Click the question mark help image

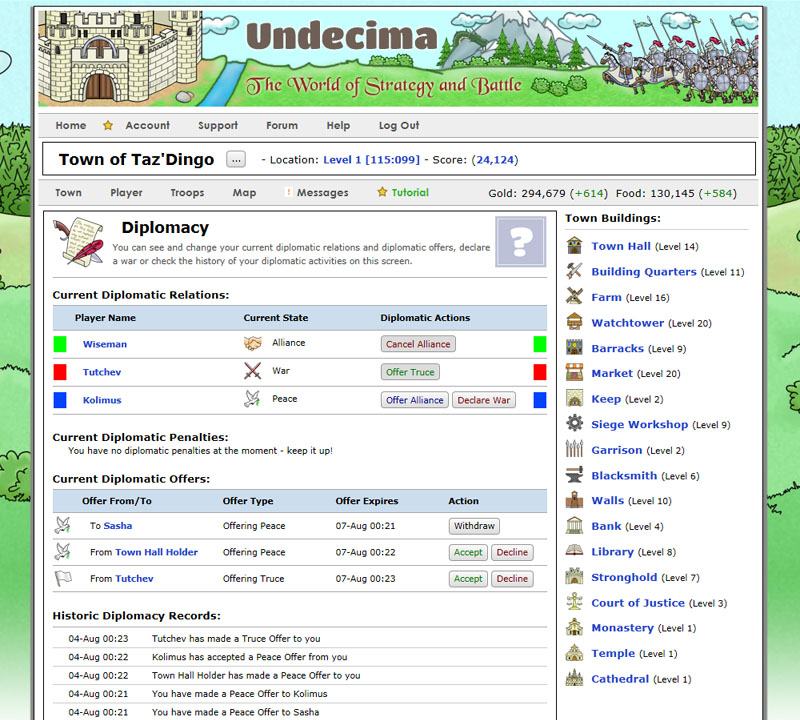click(x=519, y=241)
